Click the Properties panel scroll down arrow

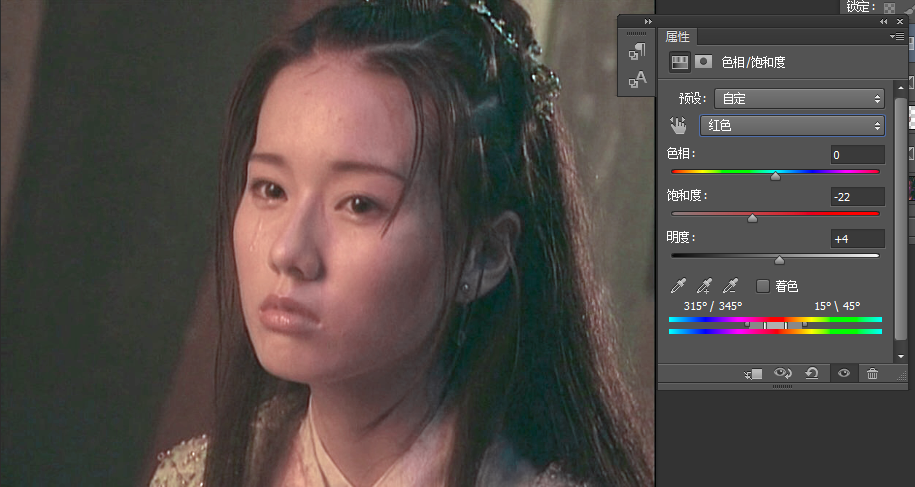[x=900, y=356]
